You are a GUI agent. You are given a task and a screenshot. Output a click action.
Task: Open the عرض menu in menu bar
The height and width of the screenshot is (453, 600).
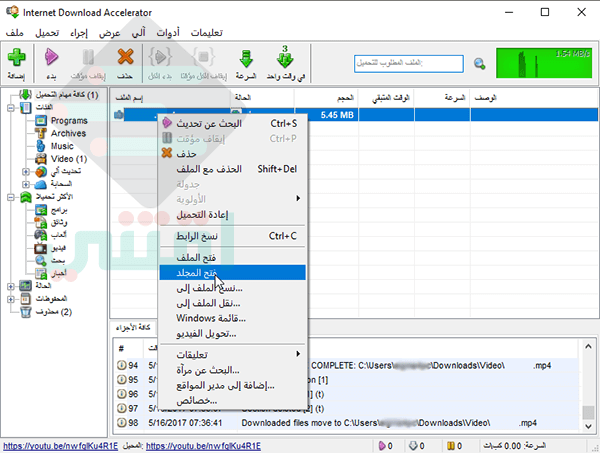(x=109, y=33)
